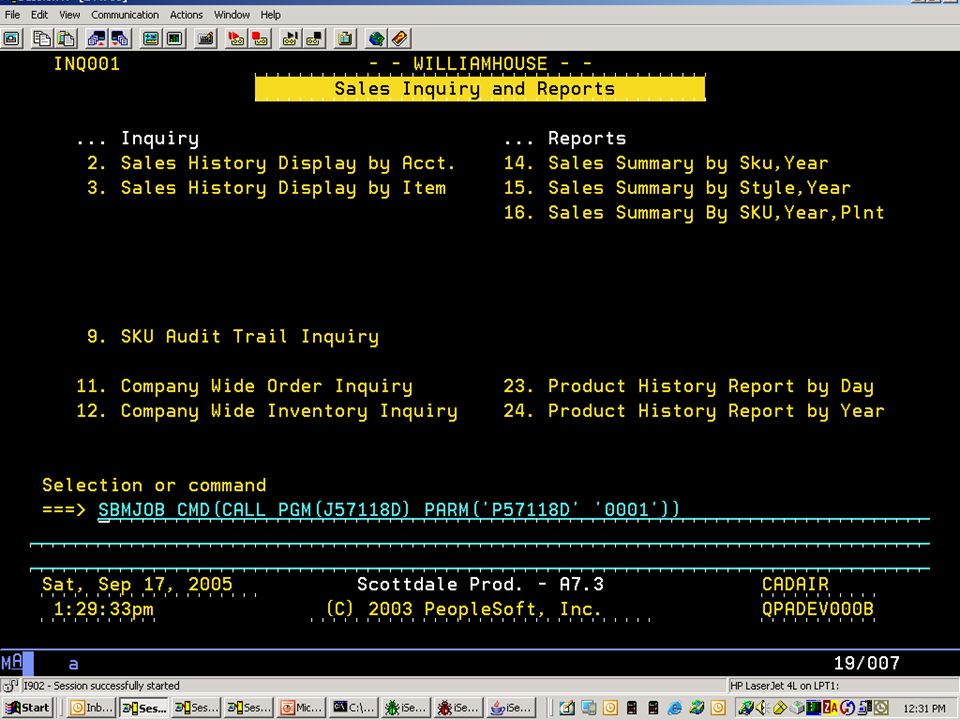Select option 12 Company Wide Inventory Inquiry
The height and width of the screenshot is (720, 960).
tap(266, 411)
